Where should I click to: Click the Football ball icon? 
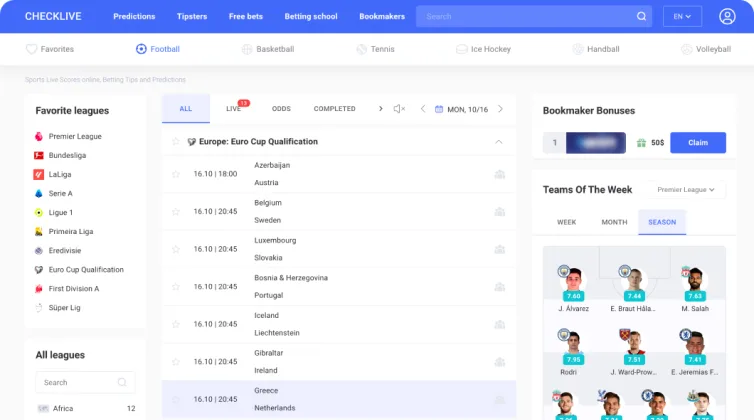point(141,49)
